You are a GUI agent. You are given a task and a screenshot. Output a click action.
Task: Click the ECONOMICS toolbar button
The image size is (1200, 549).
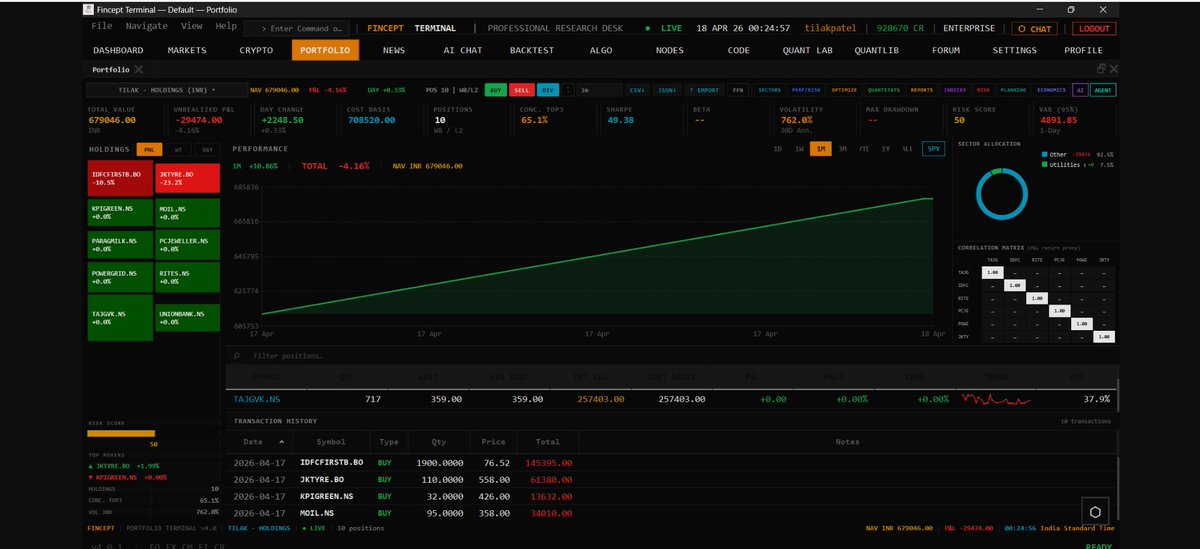(1051, 90)
